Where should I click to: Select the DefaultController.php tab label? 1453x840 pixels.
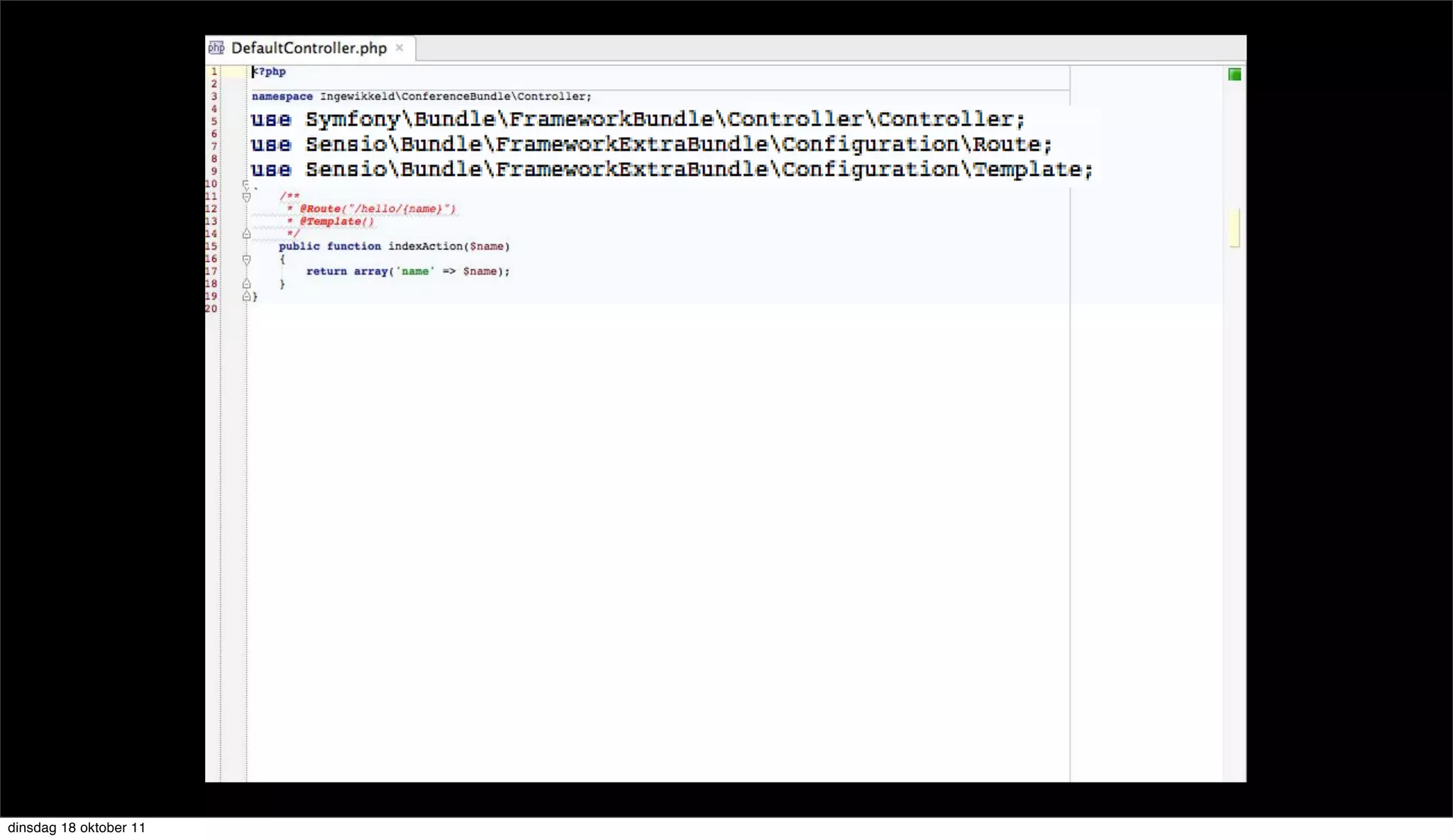tap(309, 48)
